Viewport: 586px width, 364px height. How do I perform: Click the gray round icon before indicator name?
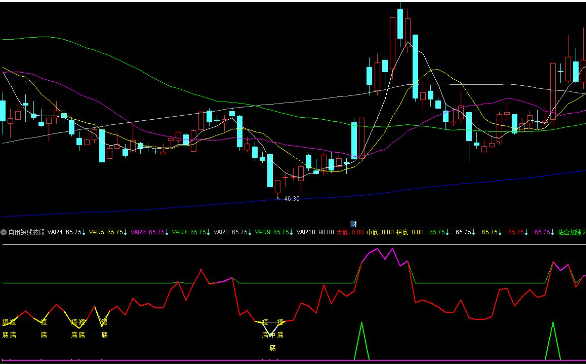click(x=3, y=232)
